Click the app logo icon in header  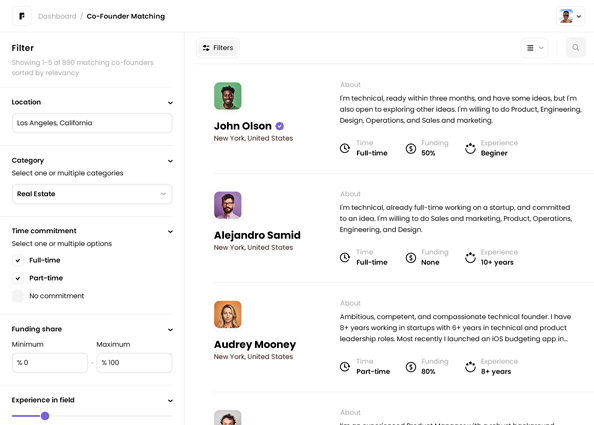(22, 16)
